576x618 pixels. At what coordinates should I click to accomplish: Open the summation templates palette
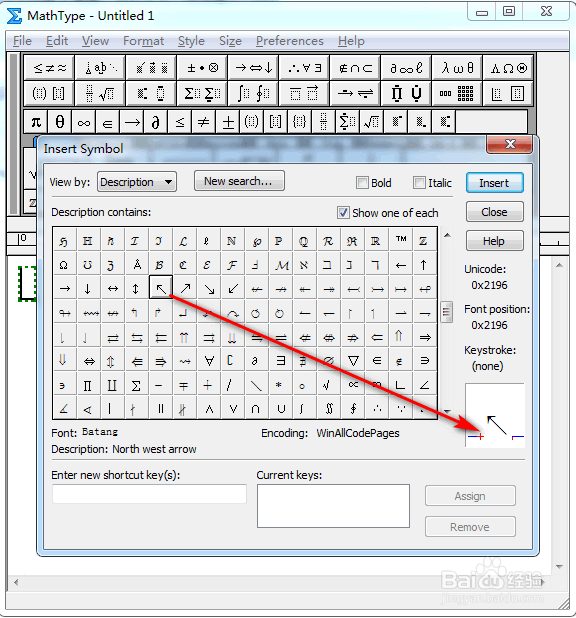coord(202,93)
